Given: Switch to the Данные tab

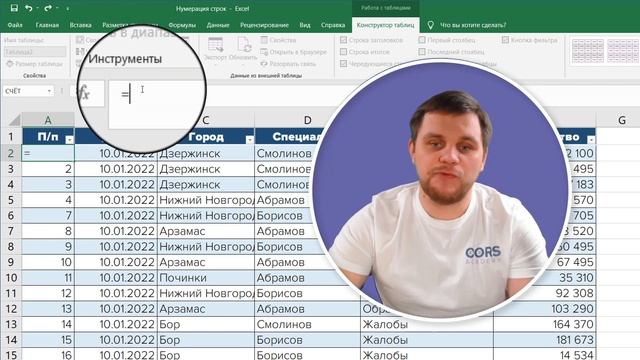Looking at the screenshot, I should pyautogui.click(x=218, y=25).
